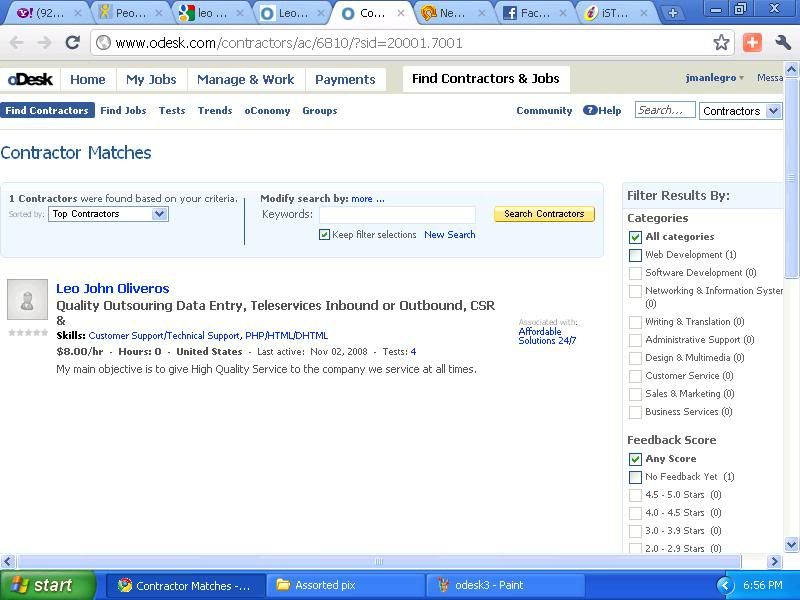This screenshot has height=600, width=800.
Task: Expand the Contractors search type dropdown
Action: pos(740,111)
